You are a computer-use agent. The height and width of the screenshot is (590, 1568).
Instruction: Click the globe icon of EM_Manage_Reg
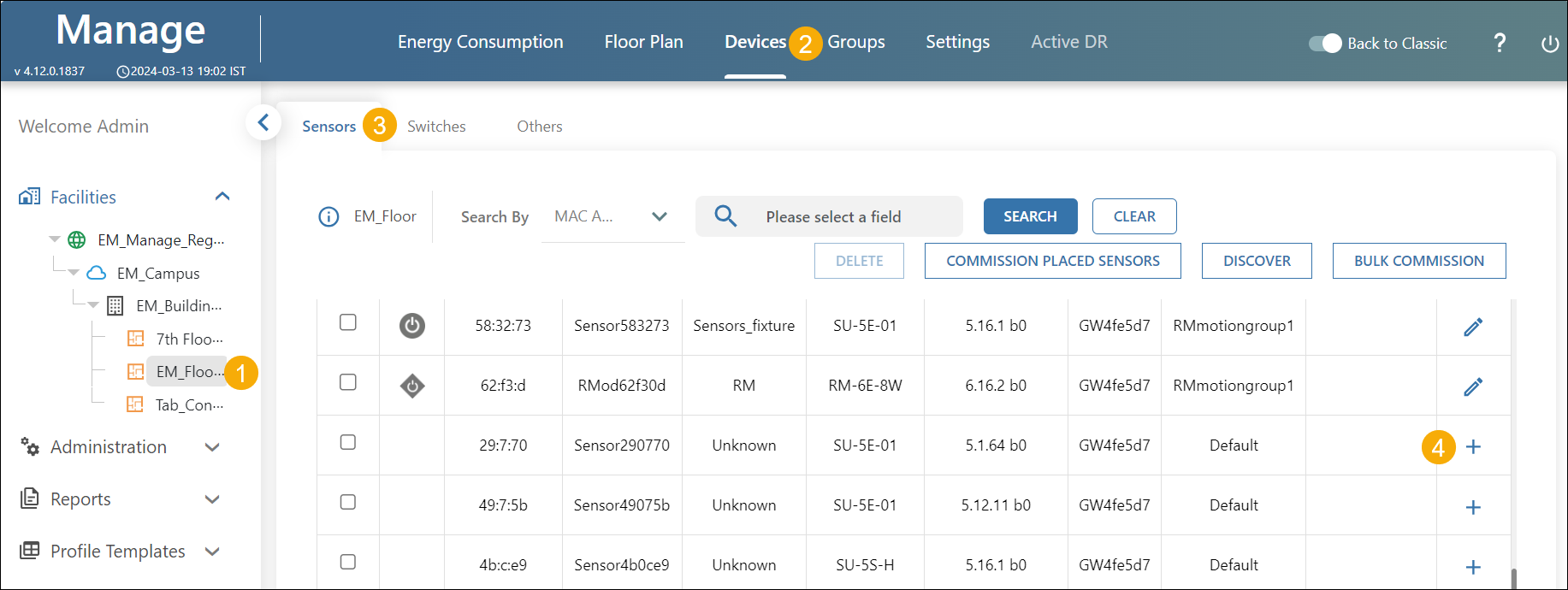77,239
